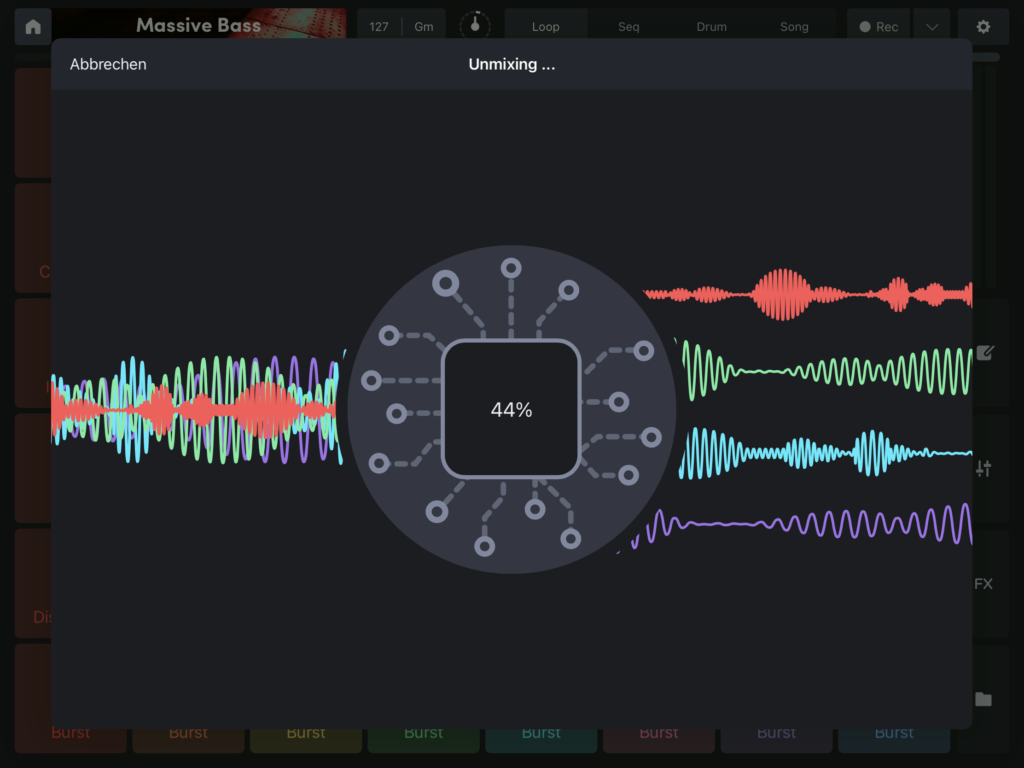
Task: Tap the rightmost blue Burst pad
Action: point(894,732)
